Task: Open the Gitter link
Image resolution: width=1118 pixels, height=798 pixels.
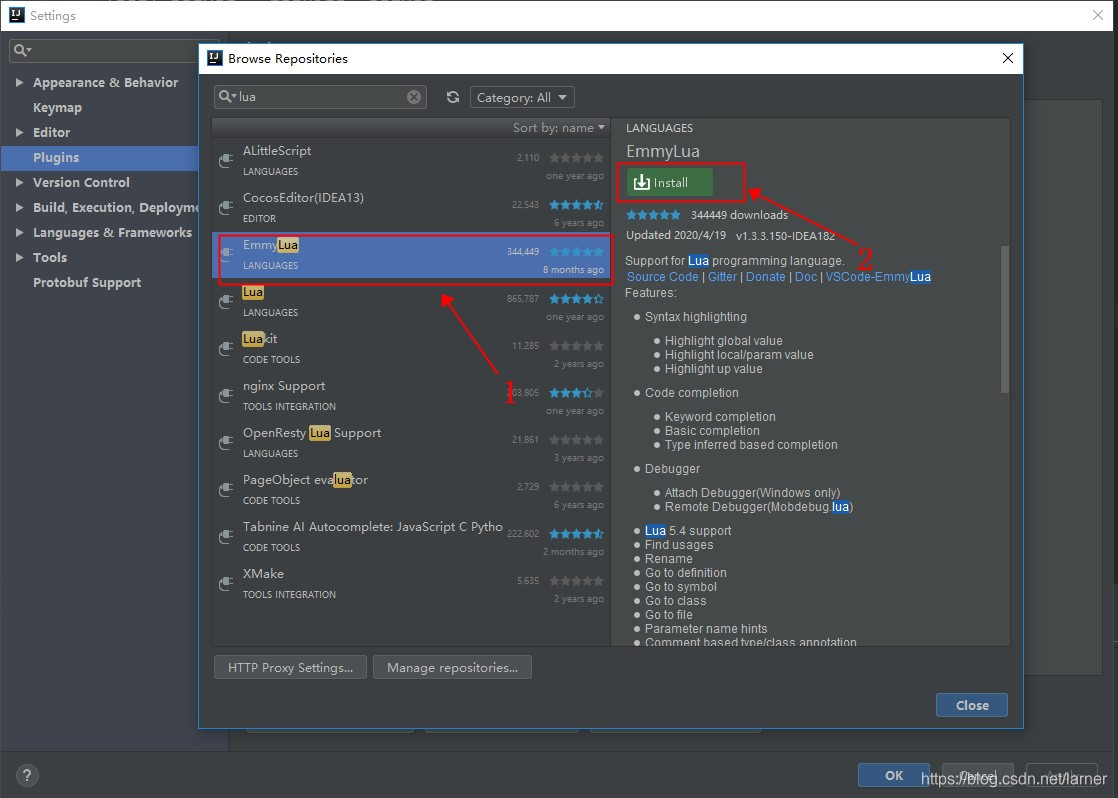Action: 722,277
